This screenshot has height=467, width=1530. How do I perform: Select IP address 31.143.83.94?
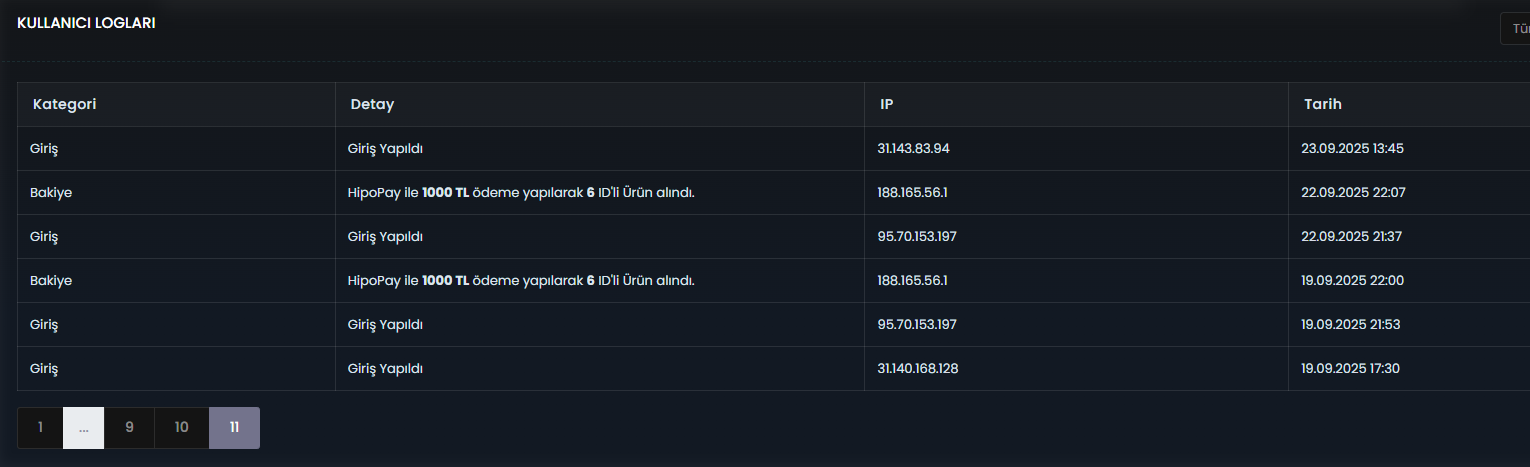(913, 148)
